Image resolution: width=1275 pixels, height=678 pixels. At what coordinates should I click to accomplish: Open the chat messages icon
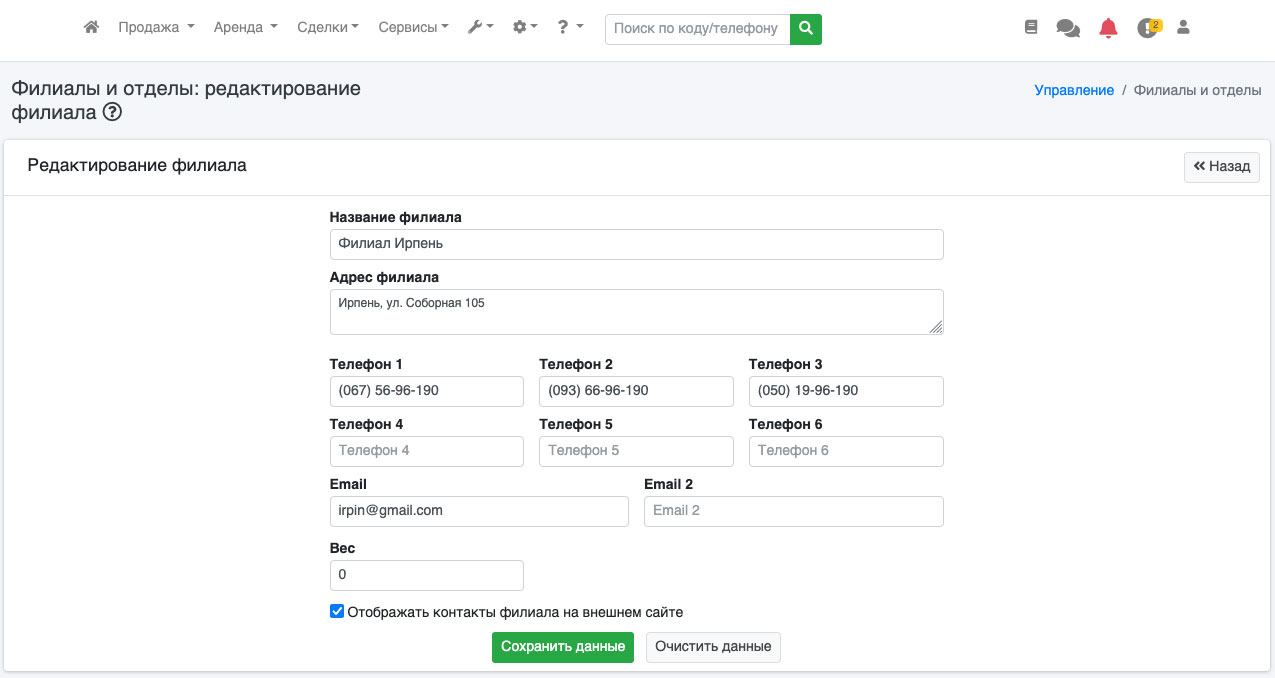coord(1068,28)
